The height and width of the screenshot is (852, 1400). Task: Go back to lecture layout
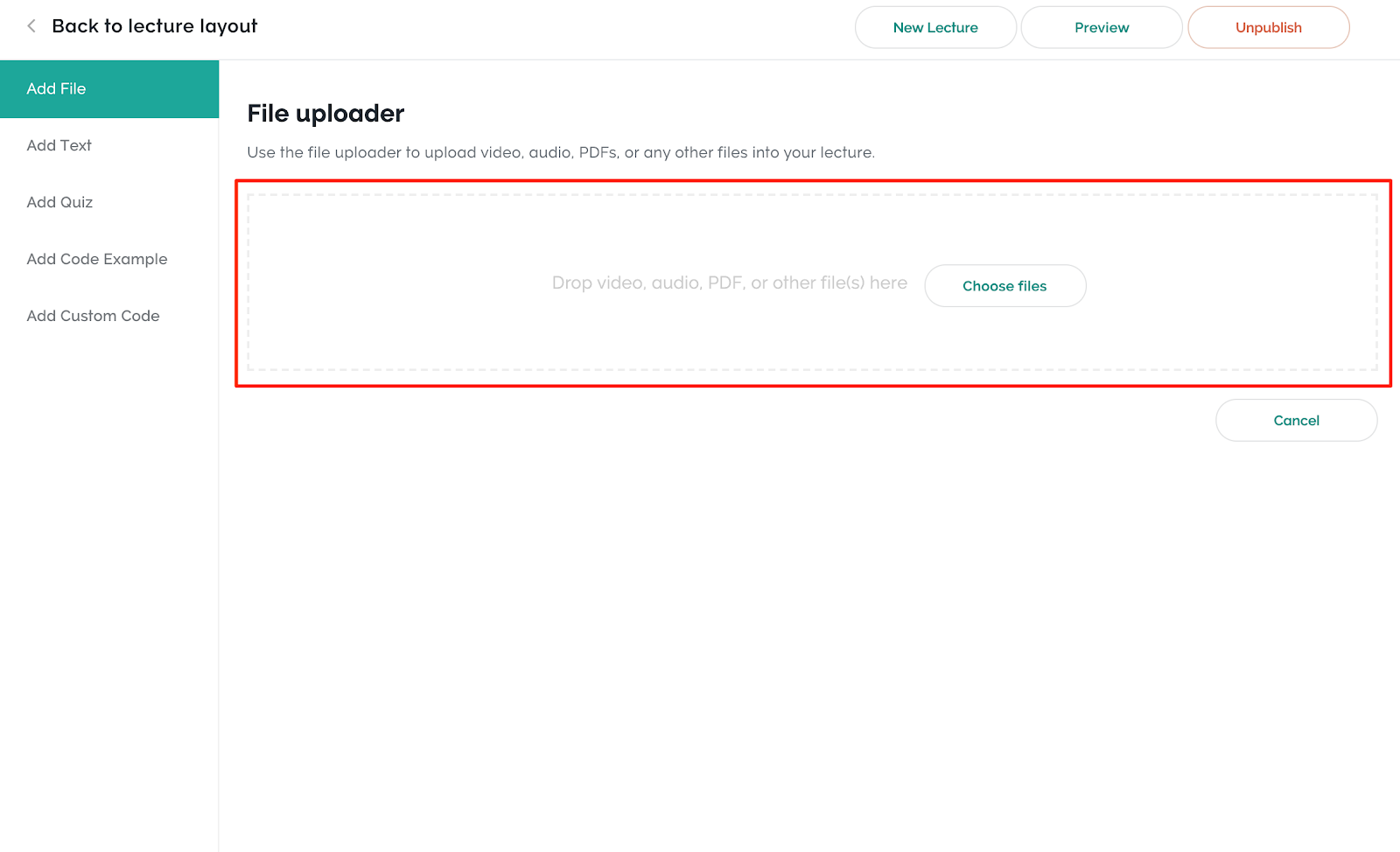pyautogui.click(x=155, y=26)
